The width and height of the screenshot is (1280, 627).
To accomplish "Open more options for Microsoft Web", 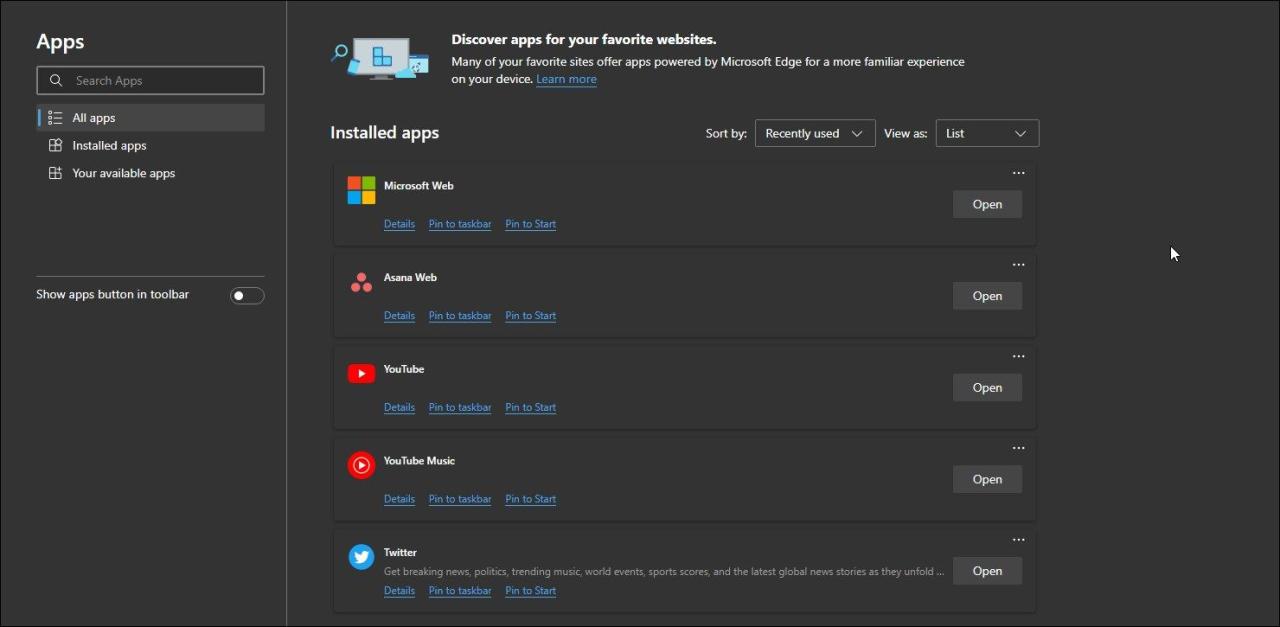I will click(x=1018, y=173).
